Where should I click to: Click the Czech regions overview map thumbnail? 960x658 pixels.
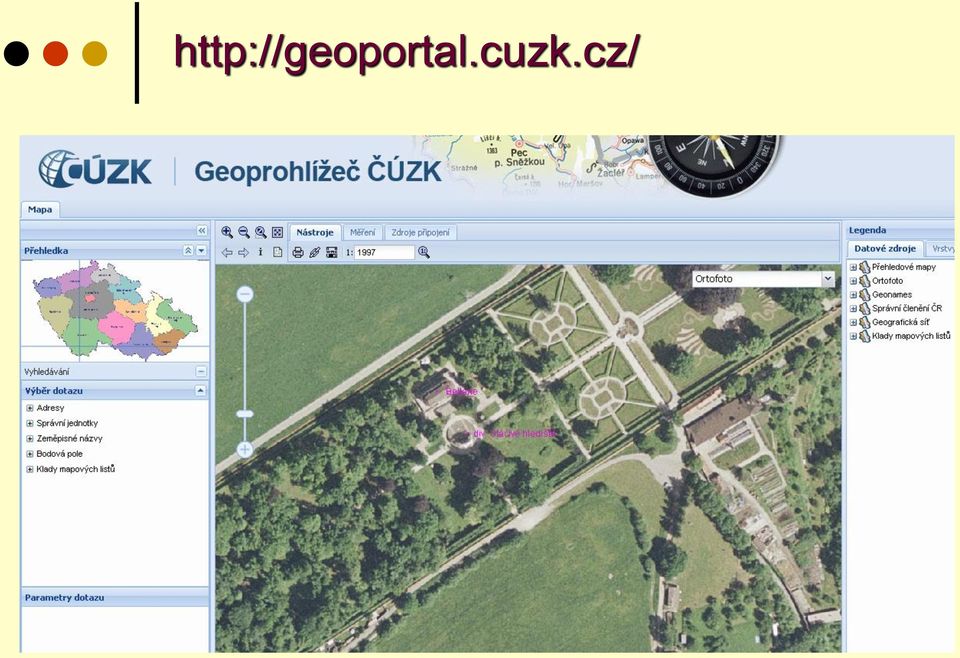(x=114, y=310)
